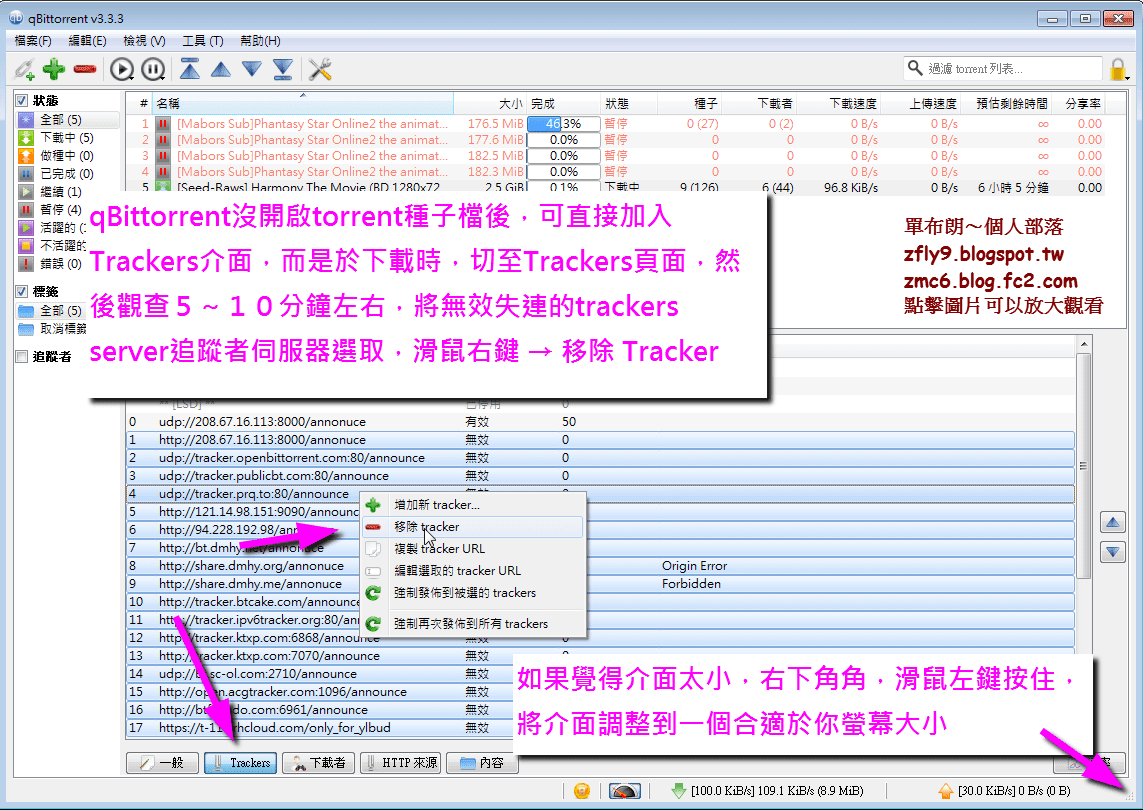The height and width of the screenshot is (810, 1143).
Task: Sort by 名稱 column header
Action: [x=303, y=104]
